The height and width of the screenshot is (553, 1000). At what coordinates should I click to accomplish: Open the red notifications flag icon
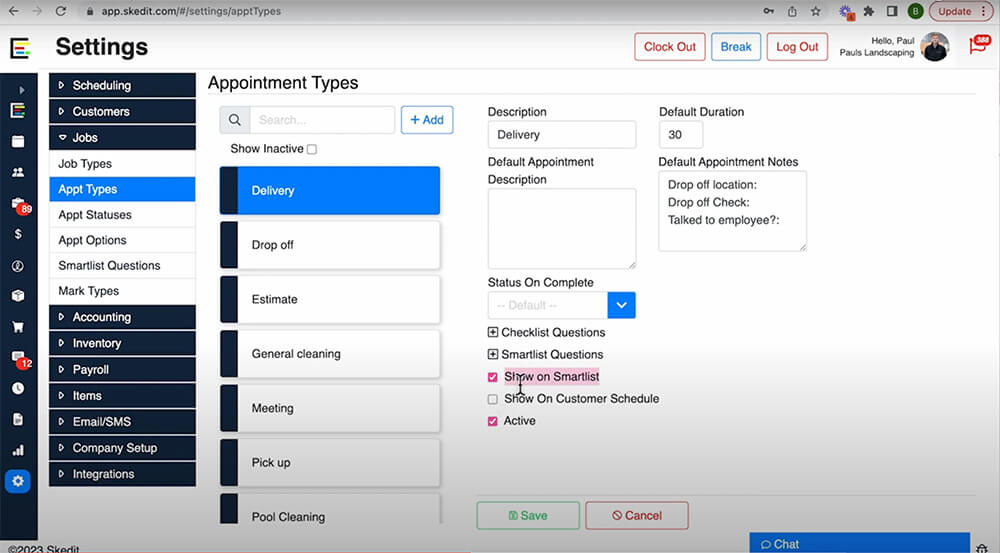pos(977,46)
